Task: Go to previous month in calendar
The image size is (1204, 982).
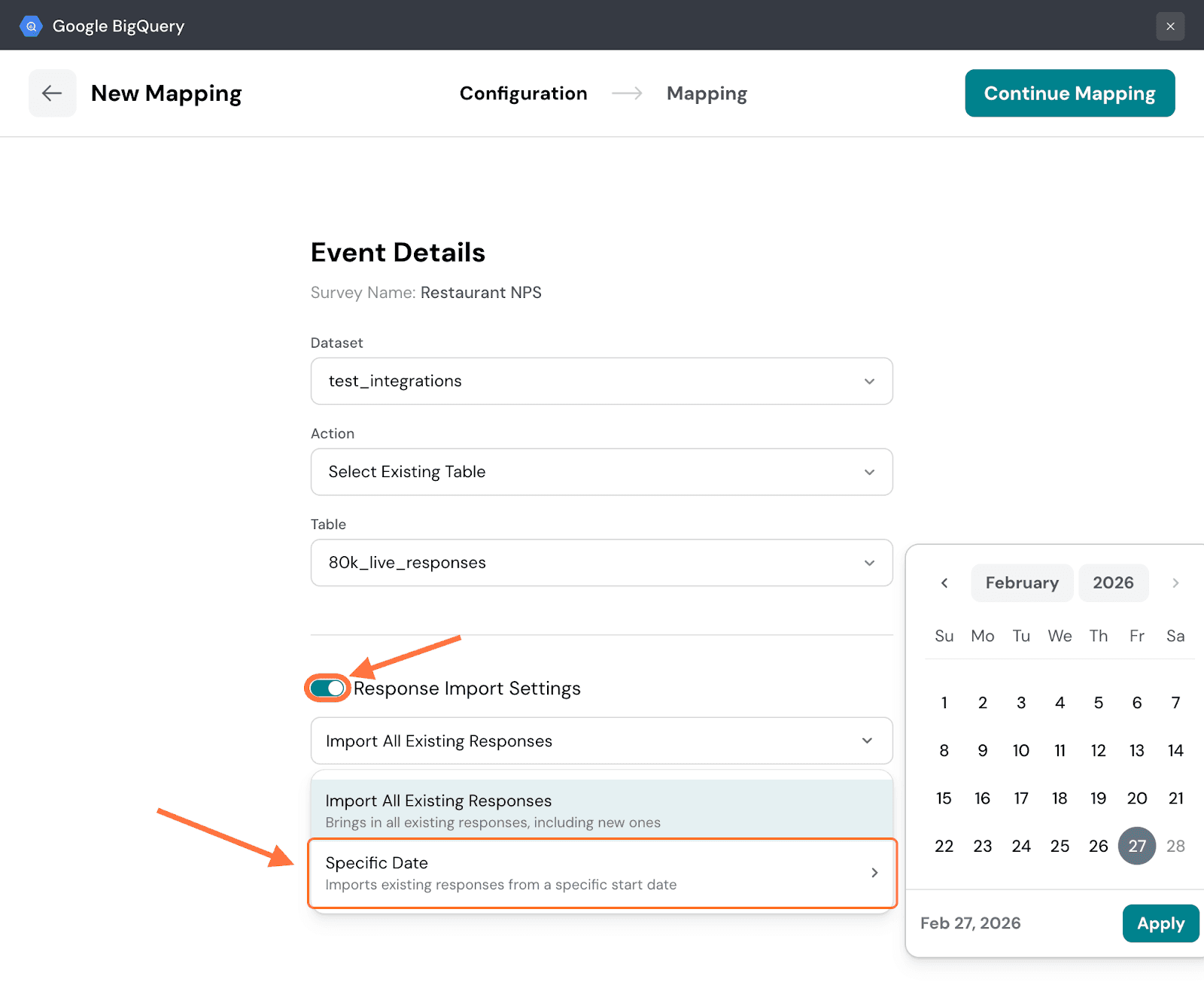Action: pyautogui.click(x=944, y=583)
